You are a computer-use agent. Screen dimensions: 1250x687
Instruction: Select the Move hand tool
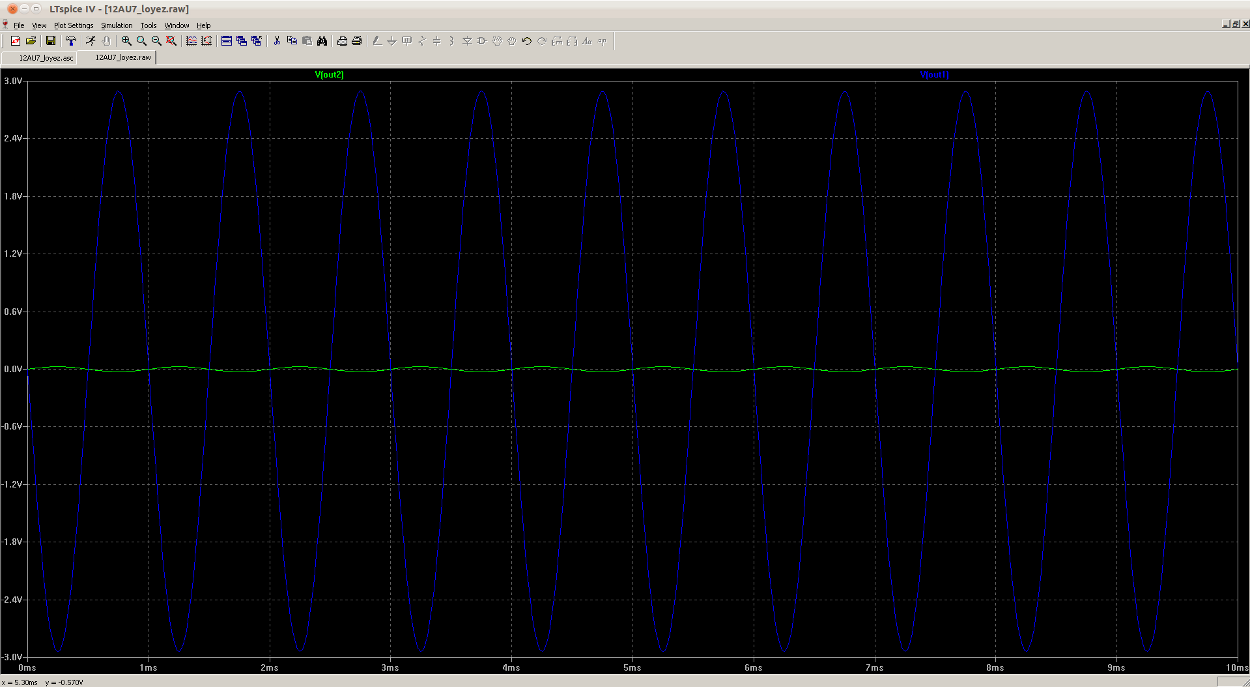(497, 41)
